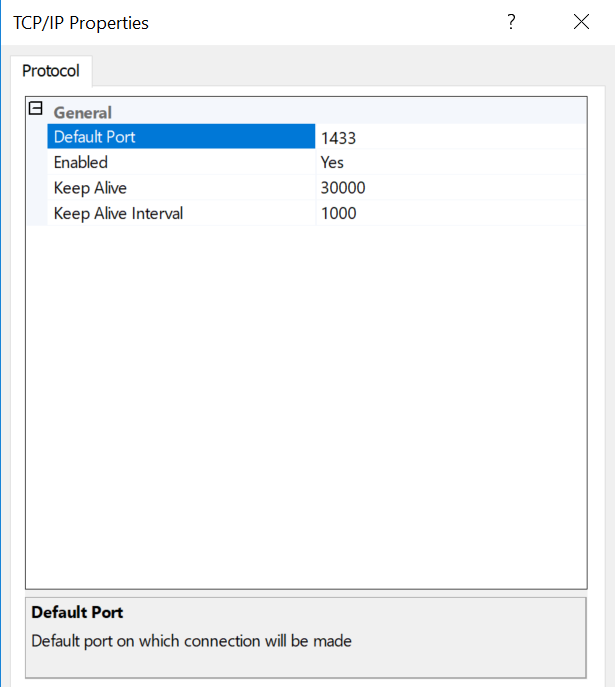Click the empty area below the property rows
This screenshot has height=687, width=615.
click(305, 400)
